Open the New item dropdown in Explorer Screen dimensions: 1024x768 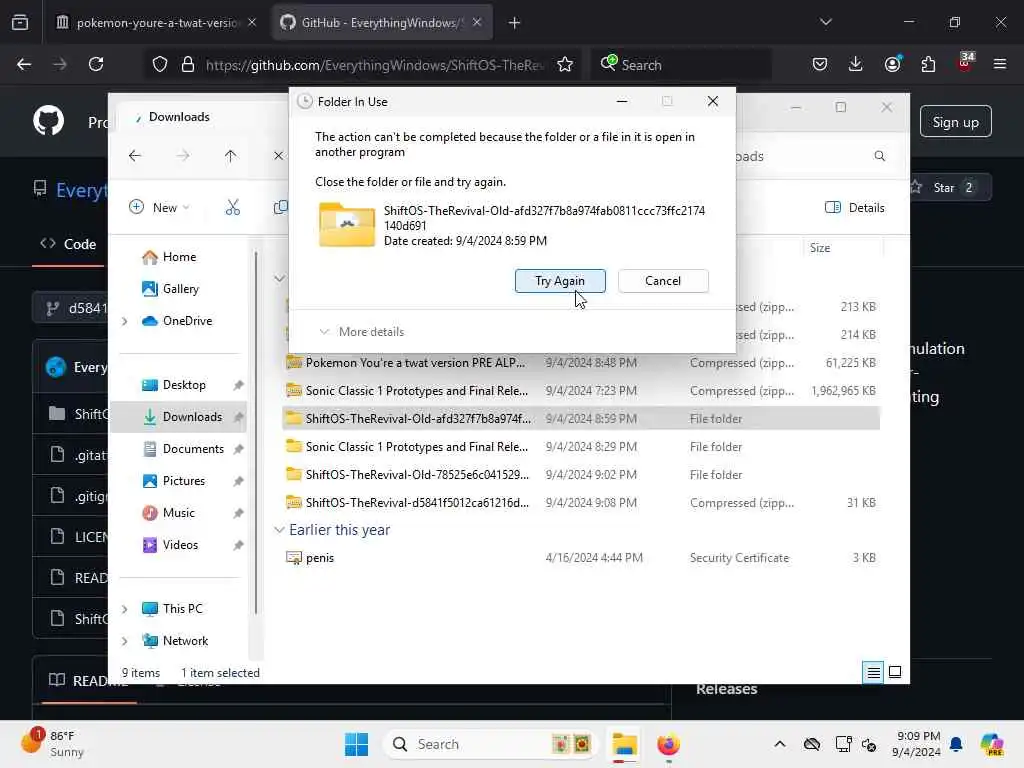(159, 208)
